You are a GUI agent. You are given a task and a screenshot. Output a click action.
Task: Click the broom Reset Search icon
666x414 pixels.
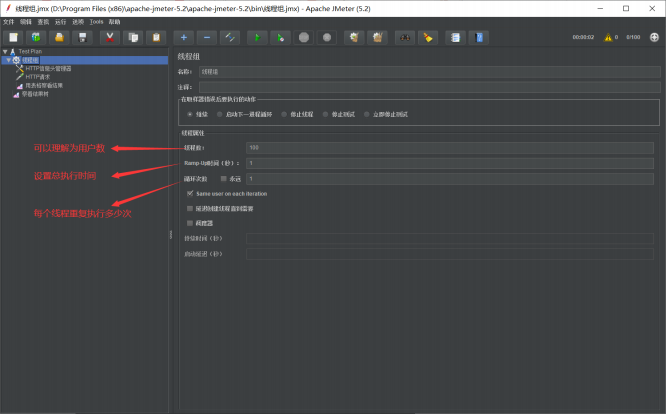point(428,37)
